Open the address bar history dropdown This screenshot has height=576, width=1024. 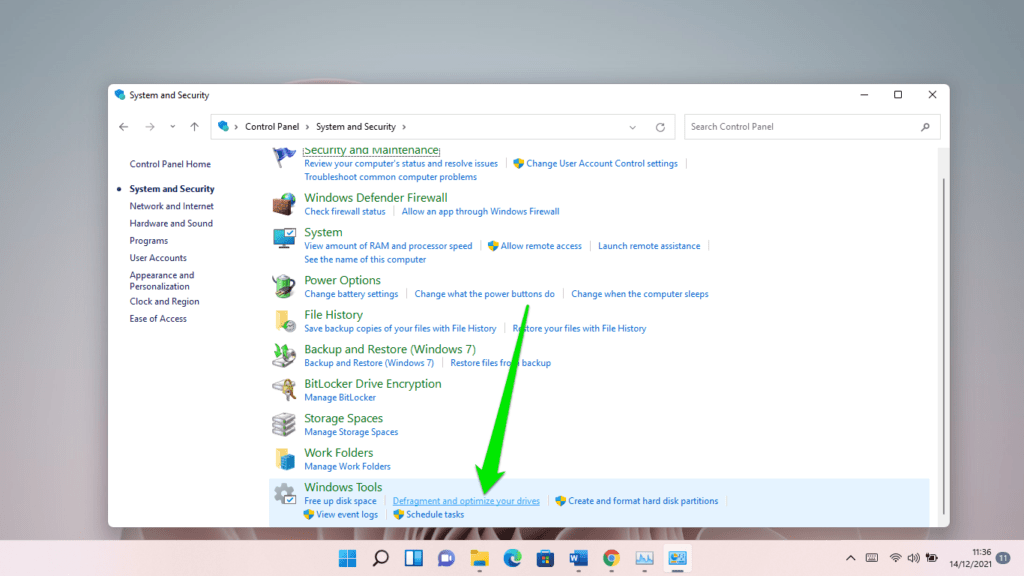click(x=632, y=126)
